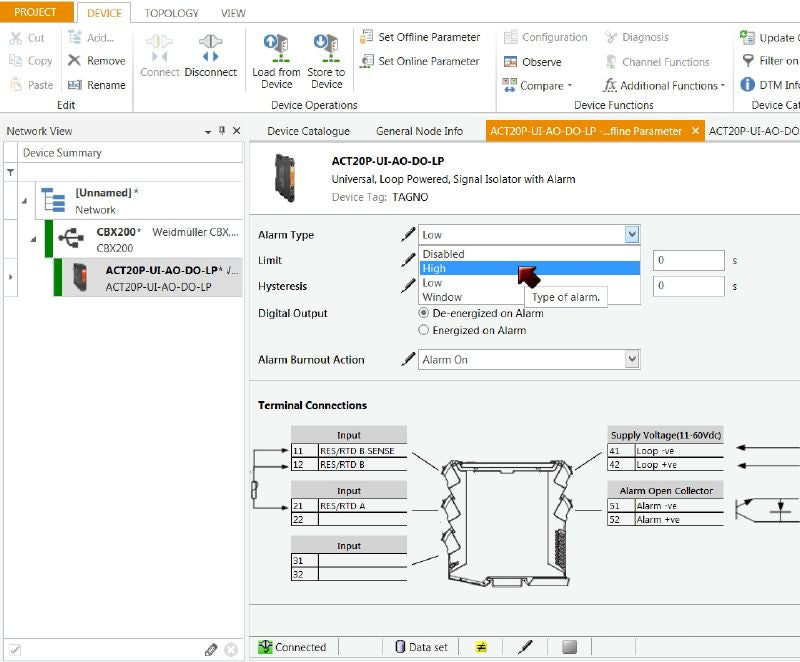Collapse the CBX200 tree node

tap(32, 239)
